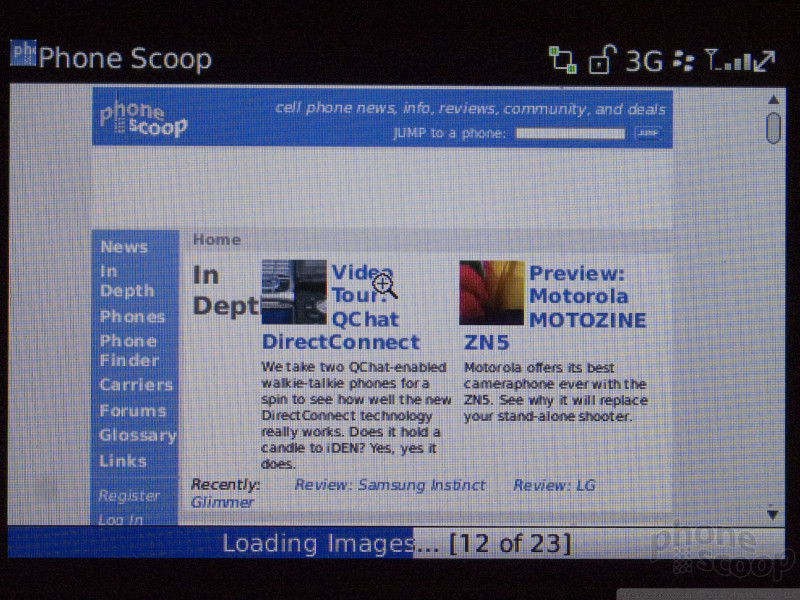Open the Review: Samsung Instinct link
The width and height of the screenshot is (800, 600).
[390, 485]
